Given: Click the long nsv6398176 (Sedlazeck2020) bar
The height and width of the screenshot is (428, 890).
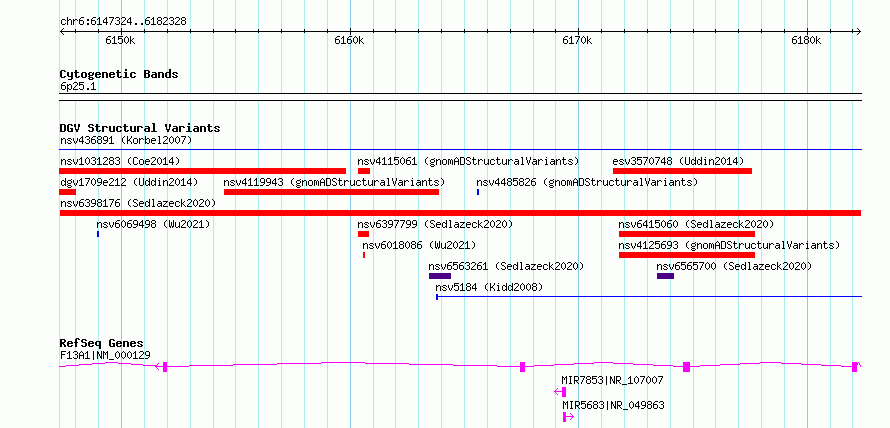Looking at the screenshot, I should pos(460,213).
